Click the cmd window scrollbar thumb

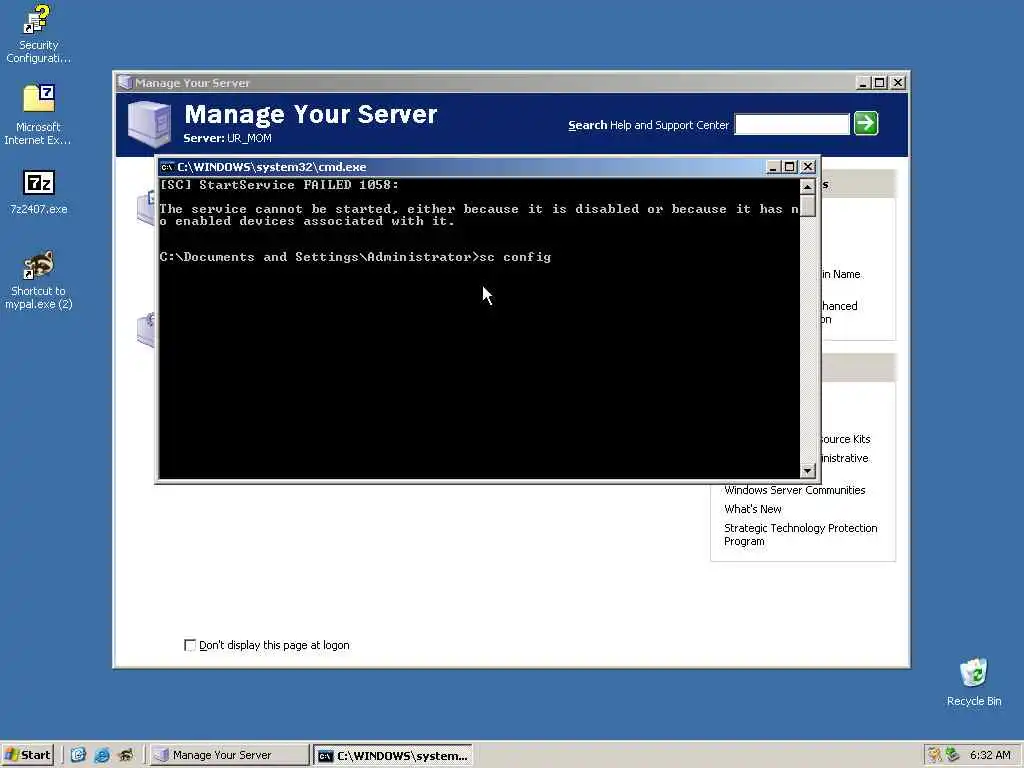(x=807, y=205)
